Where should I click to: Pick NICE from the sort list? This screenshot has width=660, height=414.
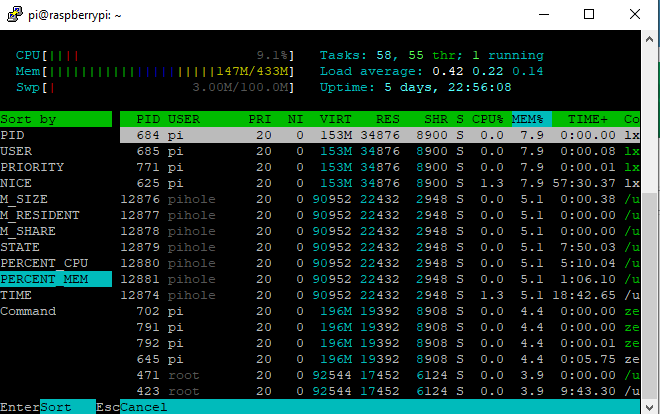coord(17,183)
